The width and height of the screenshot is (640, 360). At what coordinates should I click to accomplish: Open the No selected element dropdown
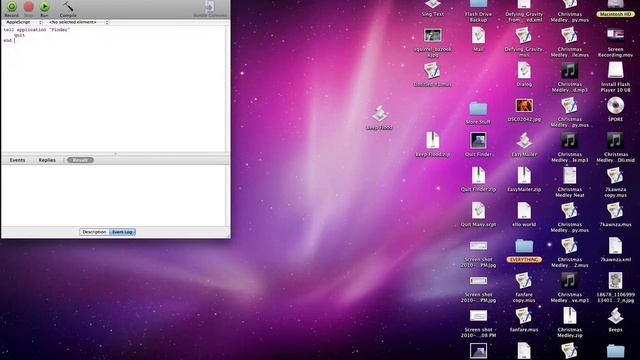pos(78,22)
